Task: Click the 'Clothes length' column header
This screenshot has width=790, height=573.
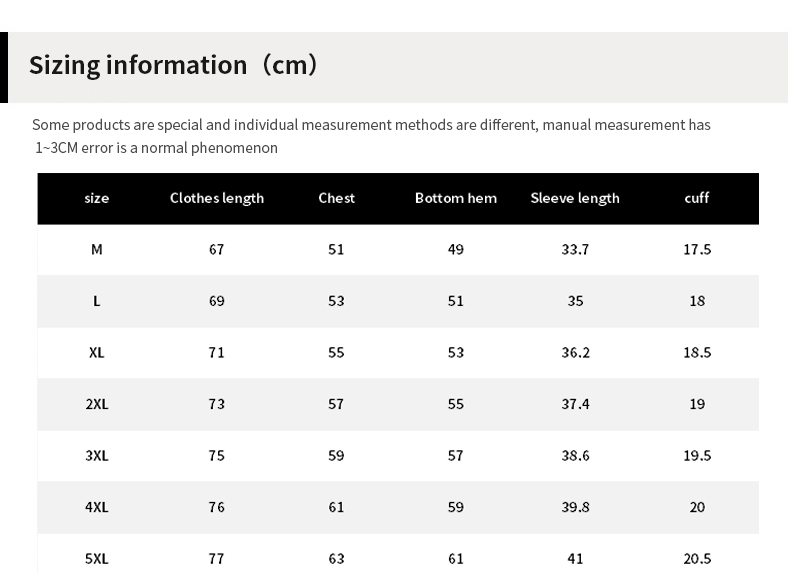Action: coord(217,198)
